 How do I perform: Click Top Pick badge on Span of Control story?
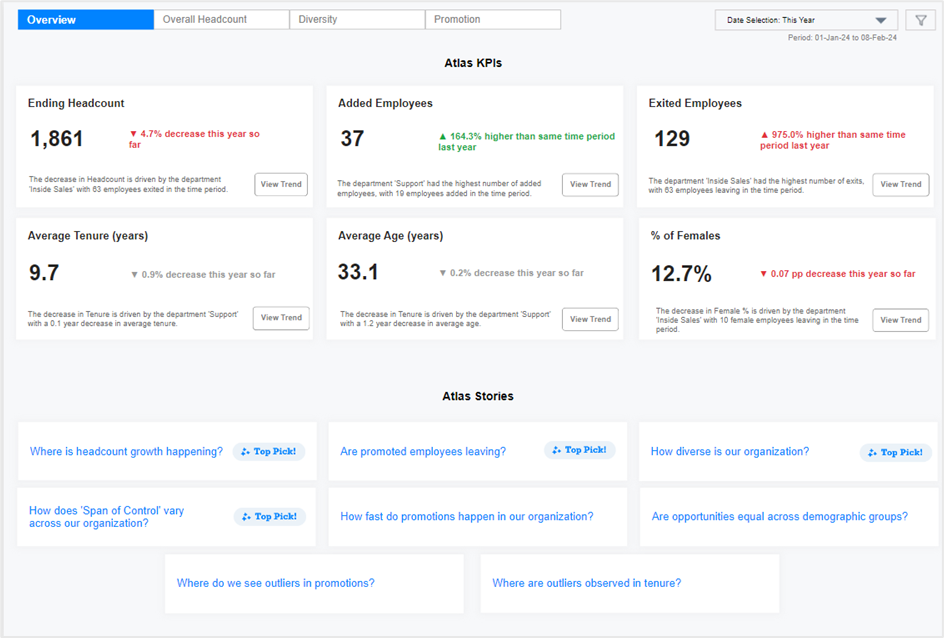[x=270, y=517]
